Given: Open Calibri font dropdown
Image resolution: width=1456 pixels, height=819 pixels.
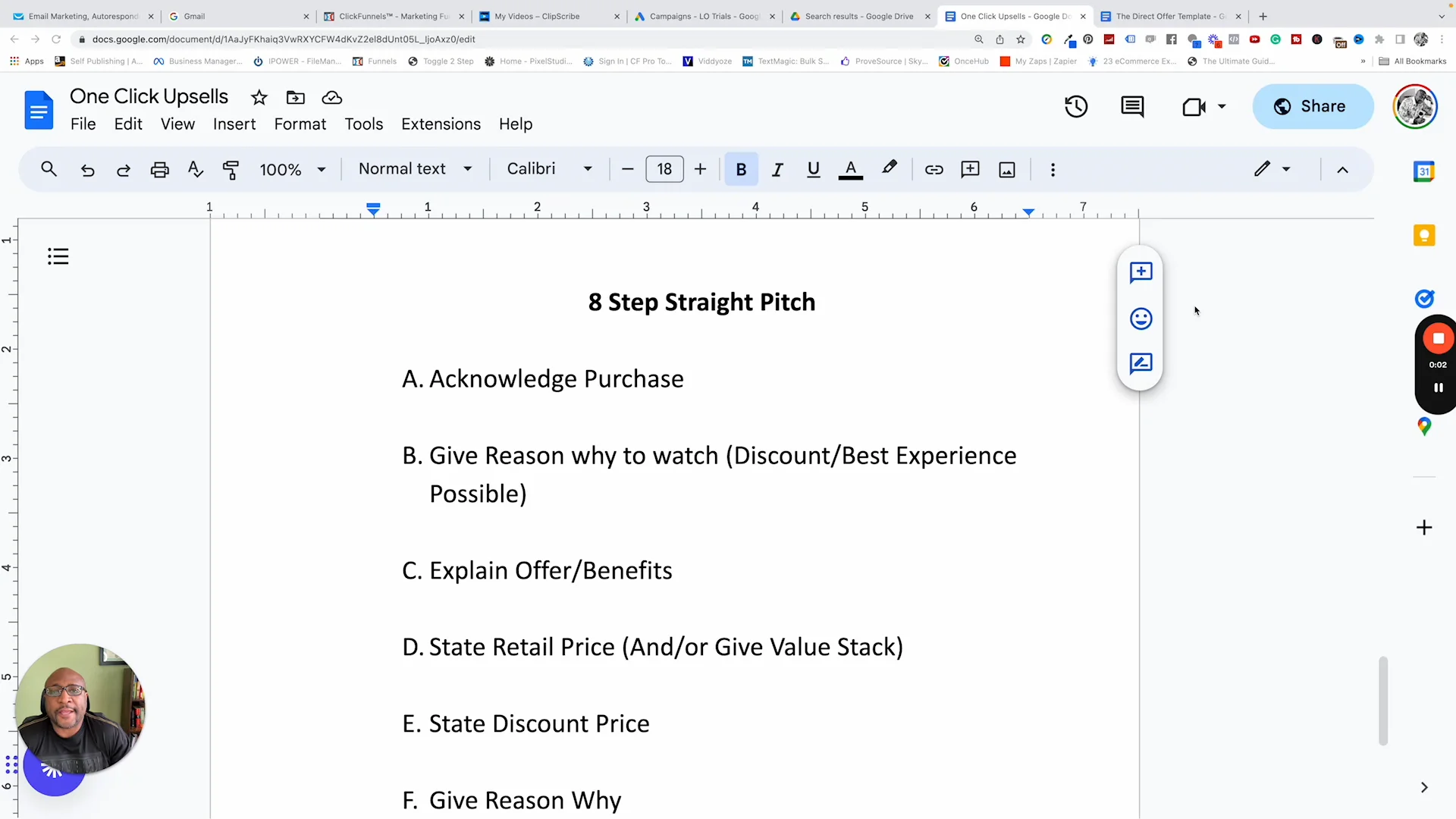Looking at the screenshot, I should (x=549, y=169).
